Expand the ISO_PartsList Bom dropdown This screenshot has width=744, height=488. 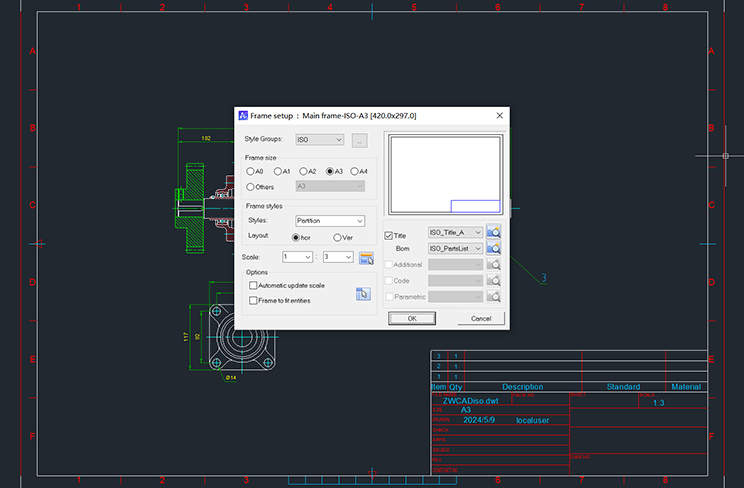(x=479, y=248)
